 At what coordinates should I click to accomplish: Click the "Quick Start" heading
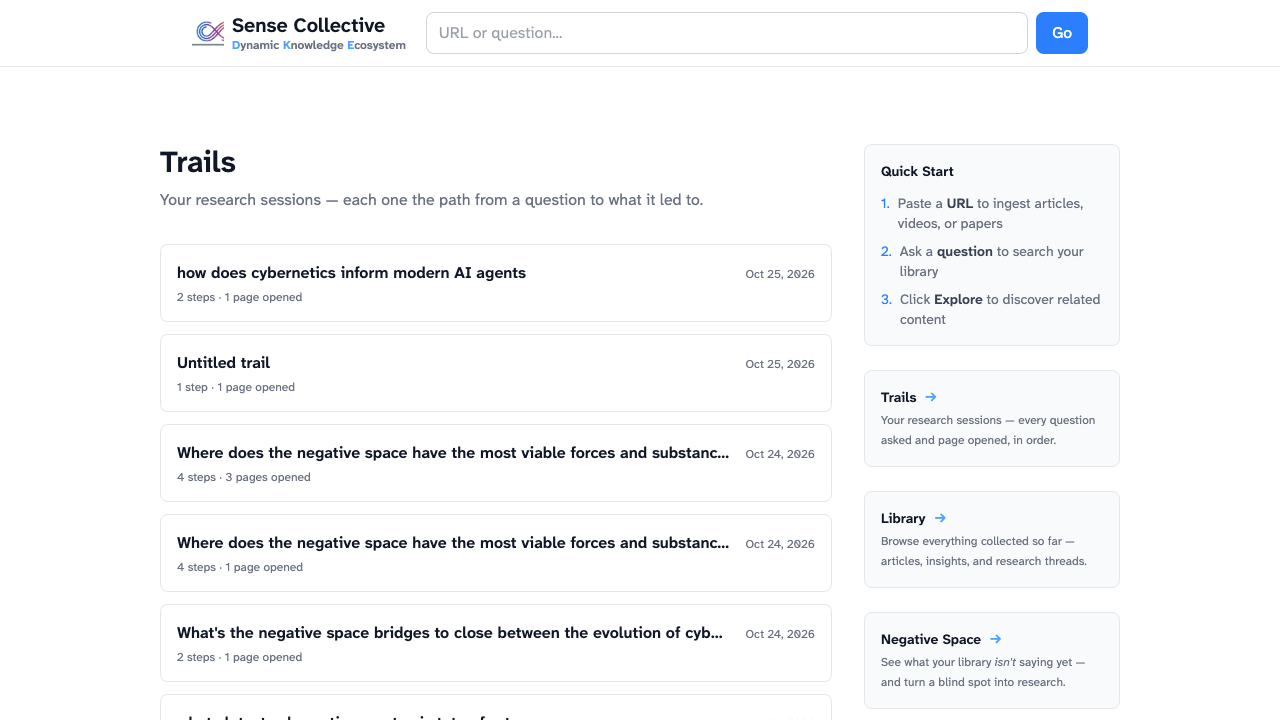917,171
